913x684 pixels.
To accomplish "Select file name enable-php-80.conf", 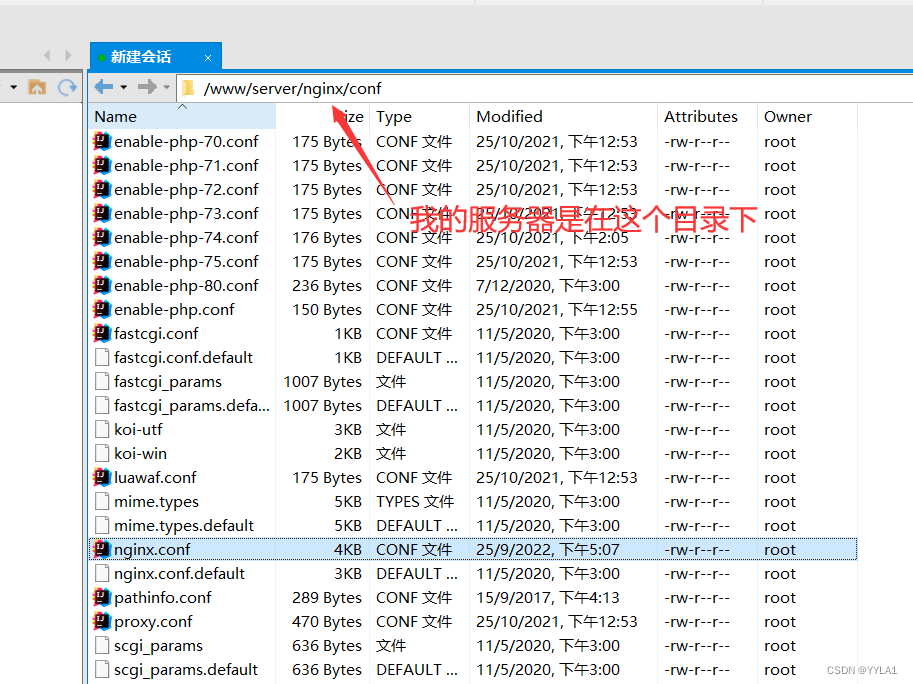I will coord(186,285).
